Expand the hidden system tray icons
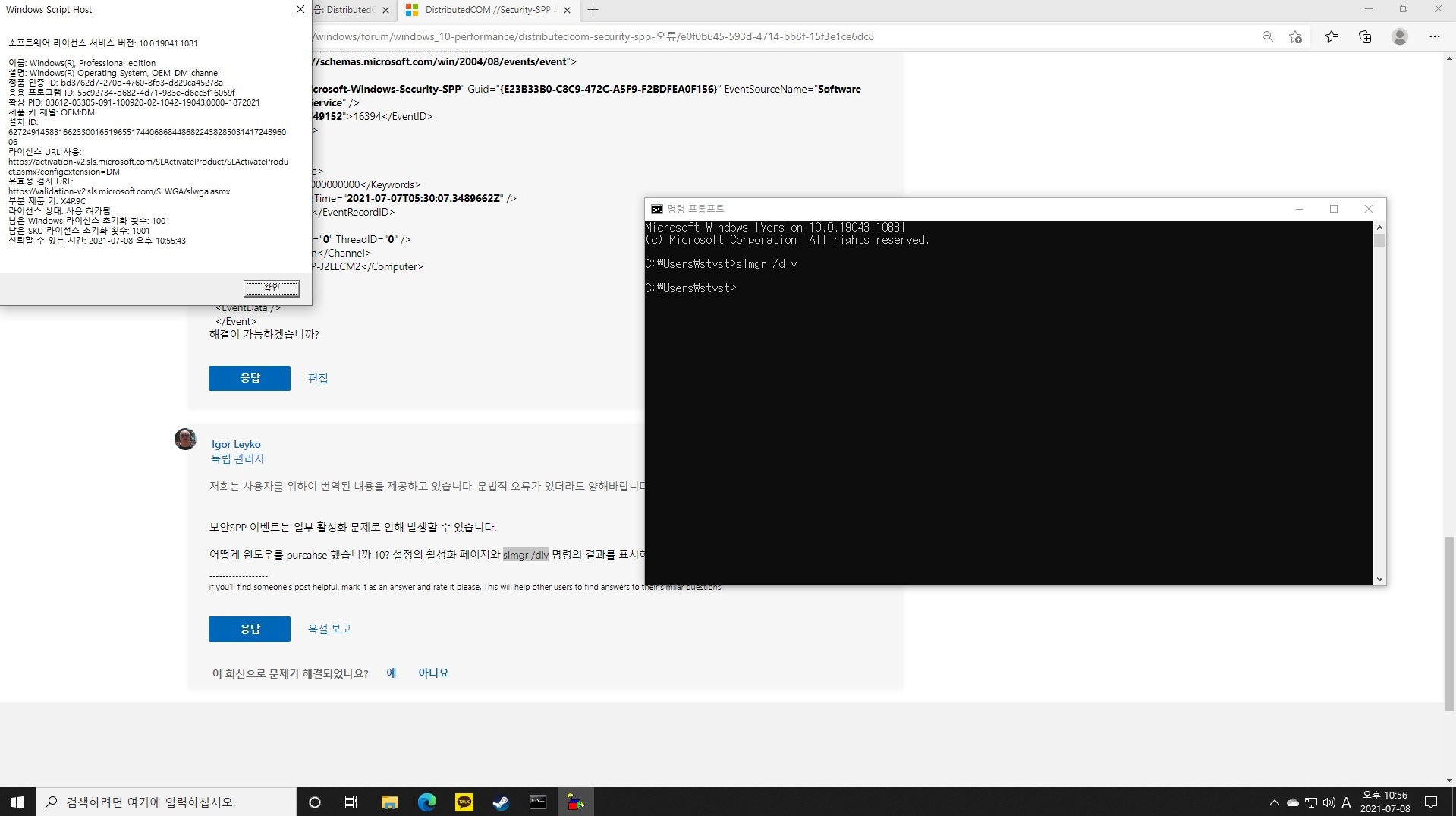 coord(1274,802)
